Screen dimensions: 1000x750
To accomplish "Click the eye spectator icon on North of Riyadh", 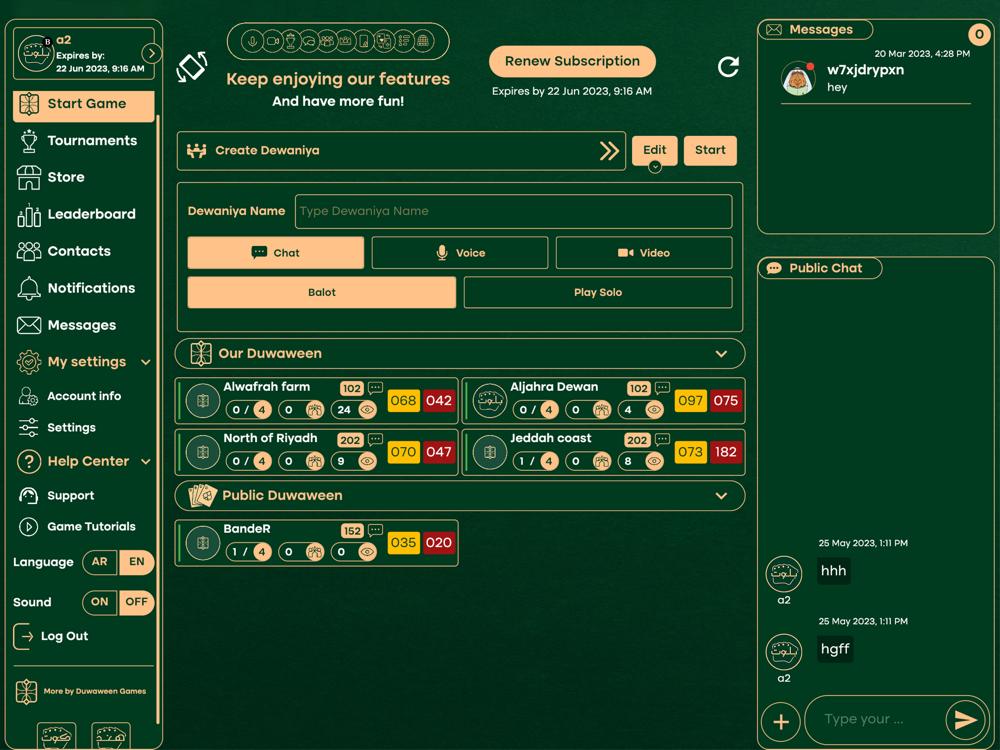I will (x=367, y=461).
